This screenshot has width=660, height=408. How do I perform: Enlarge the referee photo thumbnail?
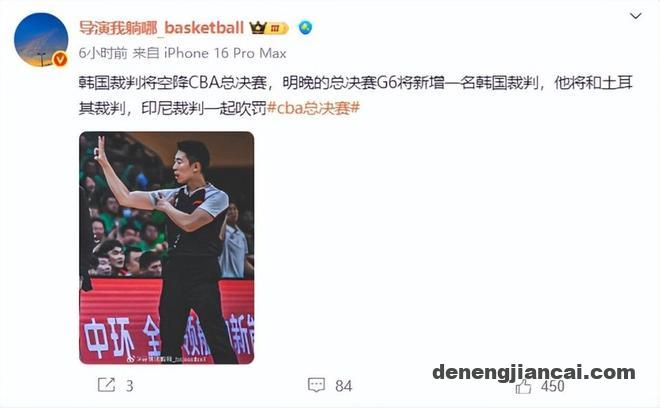[167, 248]
